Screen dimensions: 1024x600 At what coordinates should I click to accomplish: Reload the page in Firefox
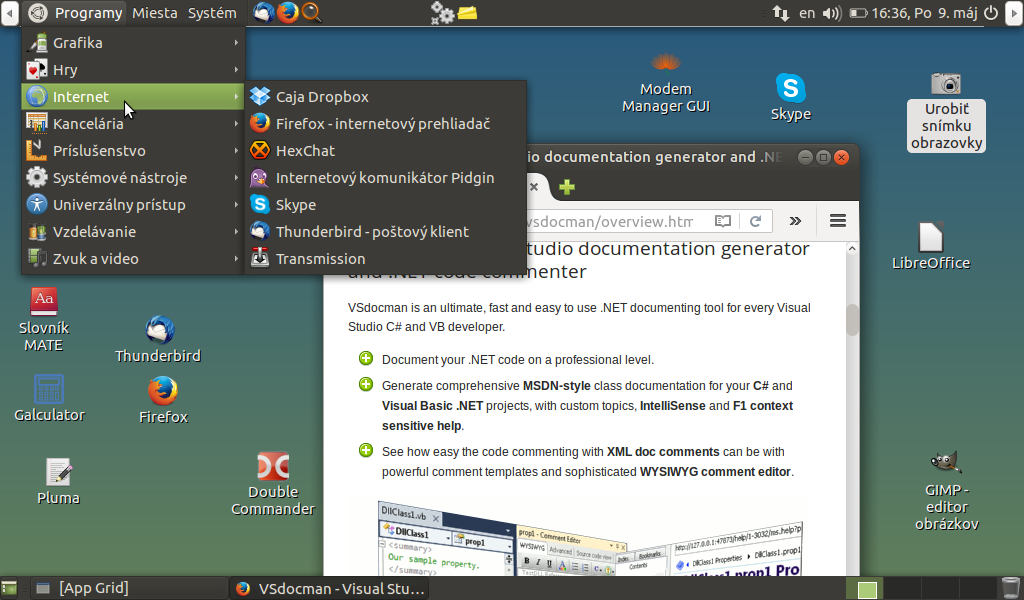[x=756, y=221]
